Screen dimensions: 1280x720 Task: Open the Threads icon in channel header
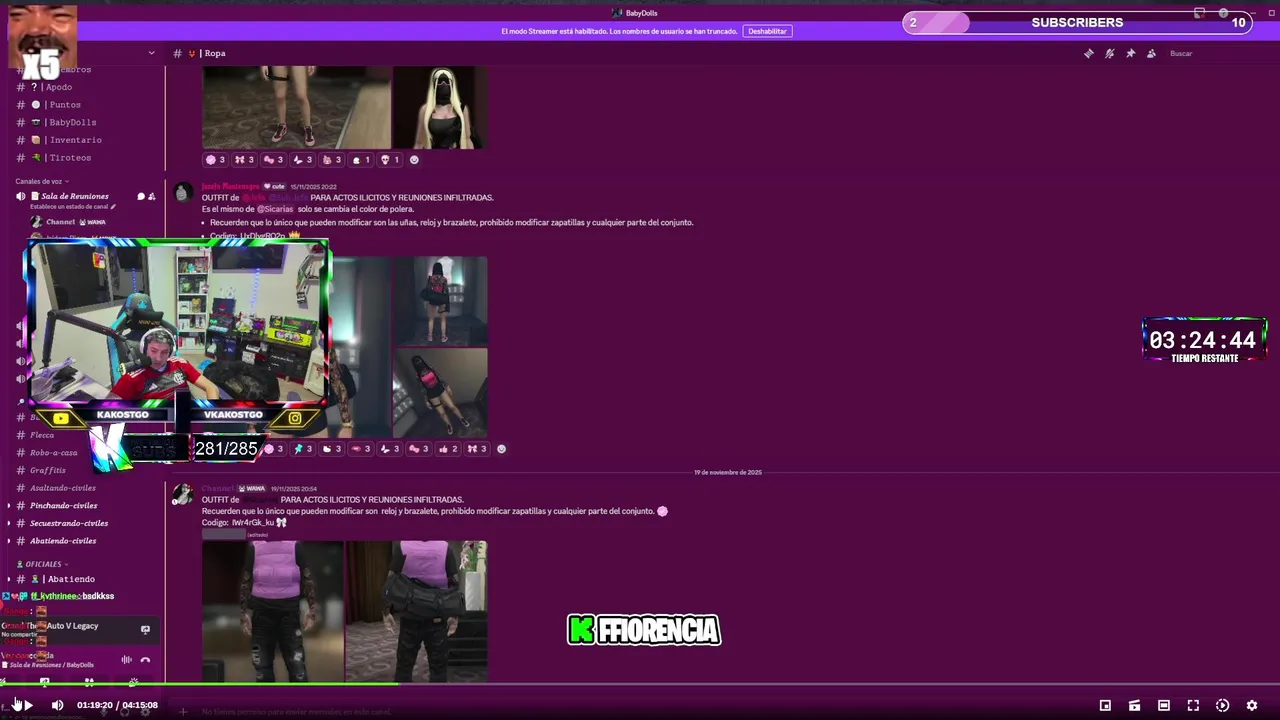1089,53
